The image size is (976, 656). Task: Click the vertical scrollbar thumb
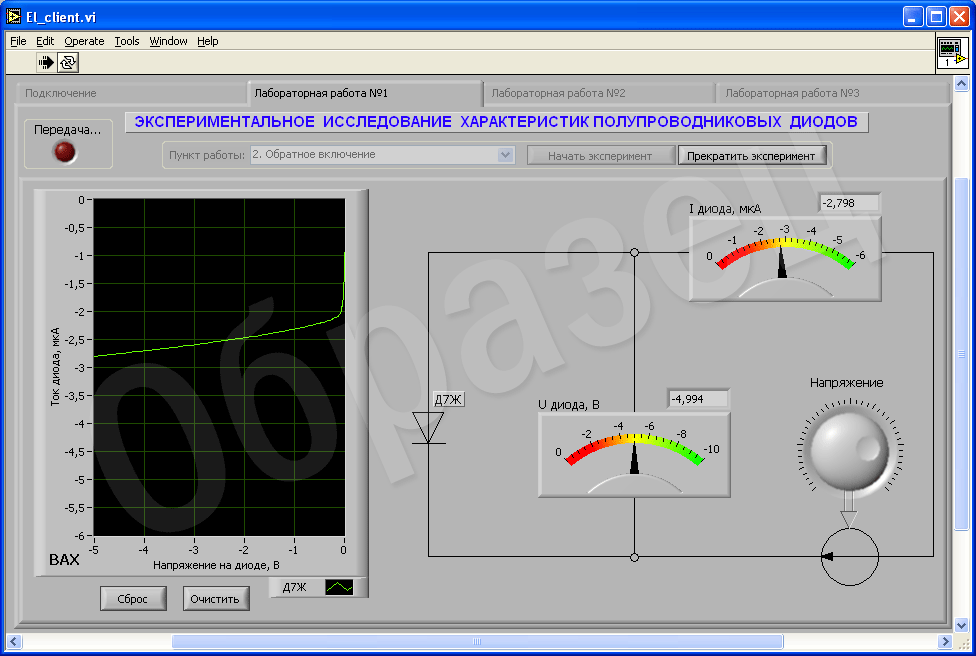pyautogui.click(x=961, y=354)
